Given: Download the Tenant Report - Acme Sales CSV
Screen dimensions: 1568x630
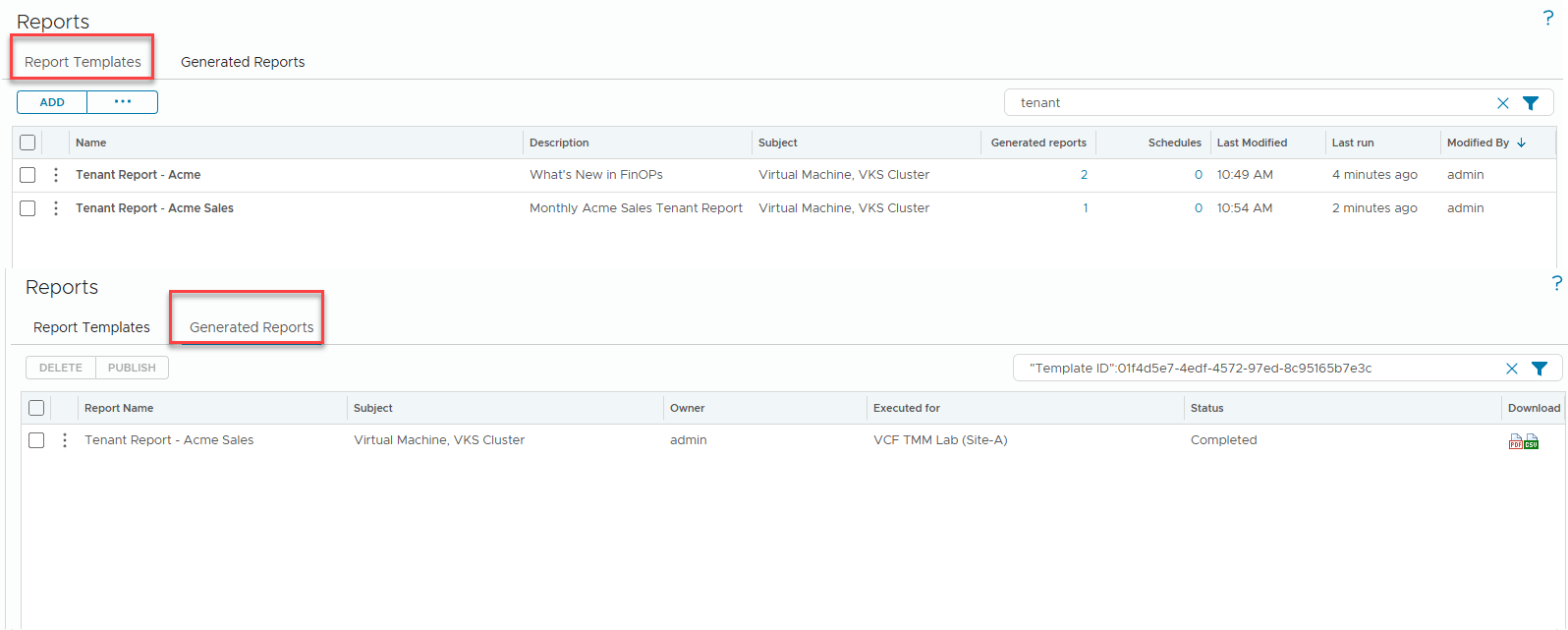Looking at the screenshot, I should [1532, 442].
